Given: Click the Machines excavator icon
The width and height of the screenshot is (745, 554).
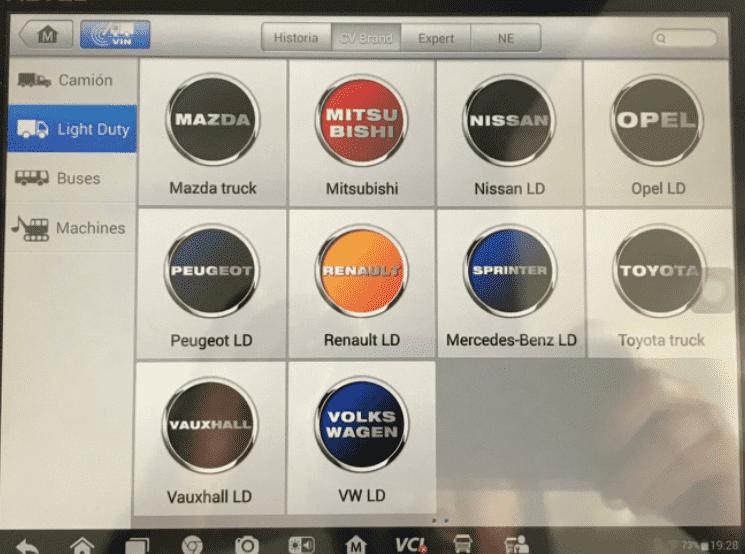Looking at the screenshot, I should (31, 229).
